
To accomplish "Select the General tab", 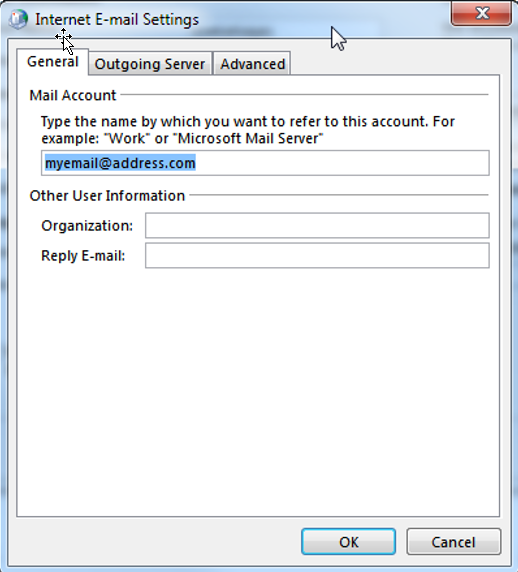I will [x=53, y=62].
